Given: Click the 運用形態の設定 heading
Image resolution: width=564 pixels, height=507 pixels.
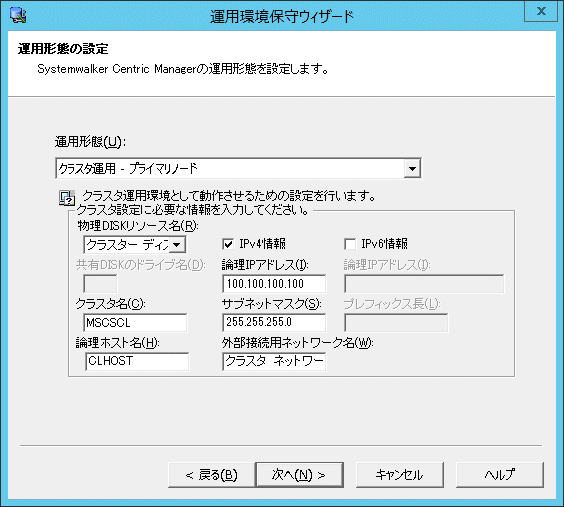Looking at the screenshot, I should [x=63, y=49].
